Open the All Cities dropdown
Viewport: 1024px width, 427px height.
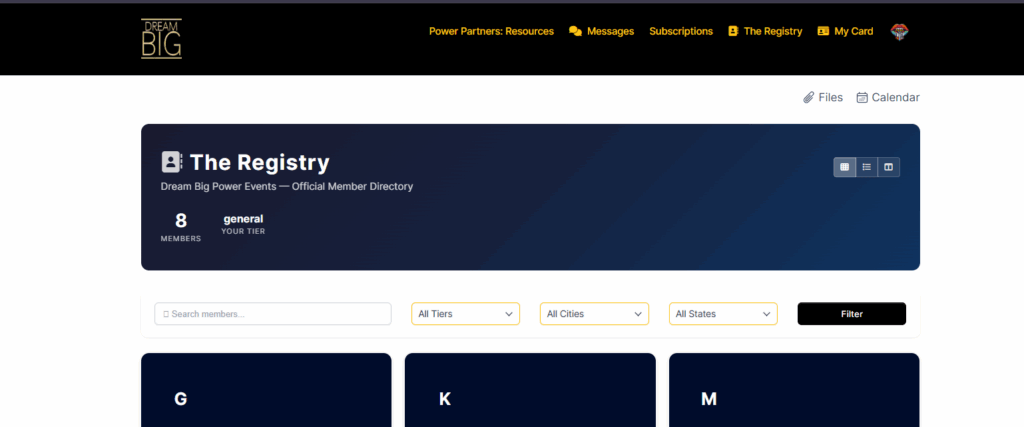click(x=594, y=314)
